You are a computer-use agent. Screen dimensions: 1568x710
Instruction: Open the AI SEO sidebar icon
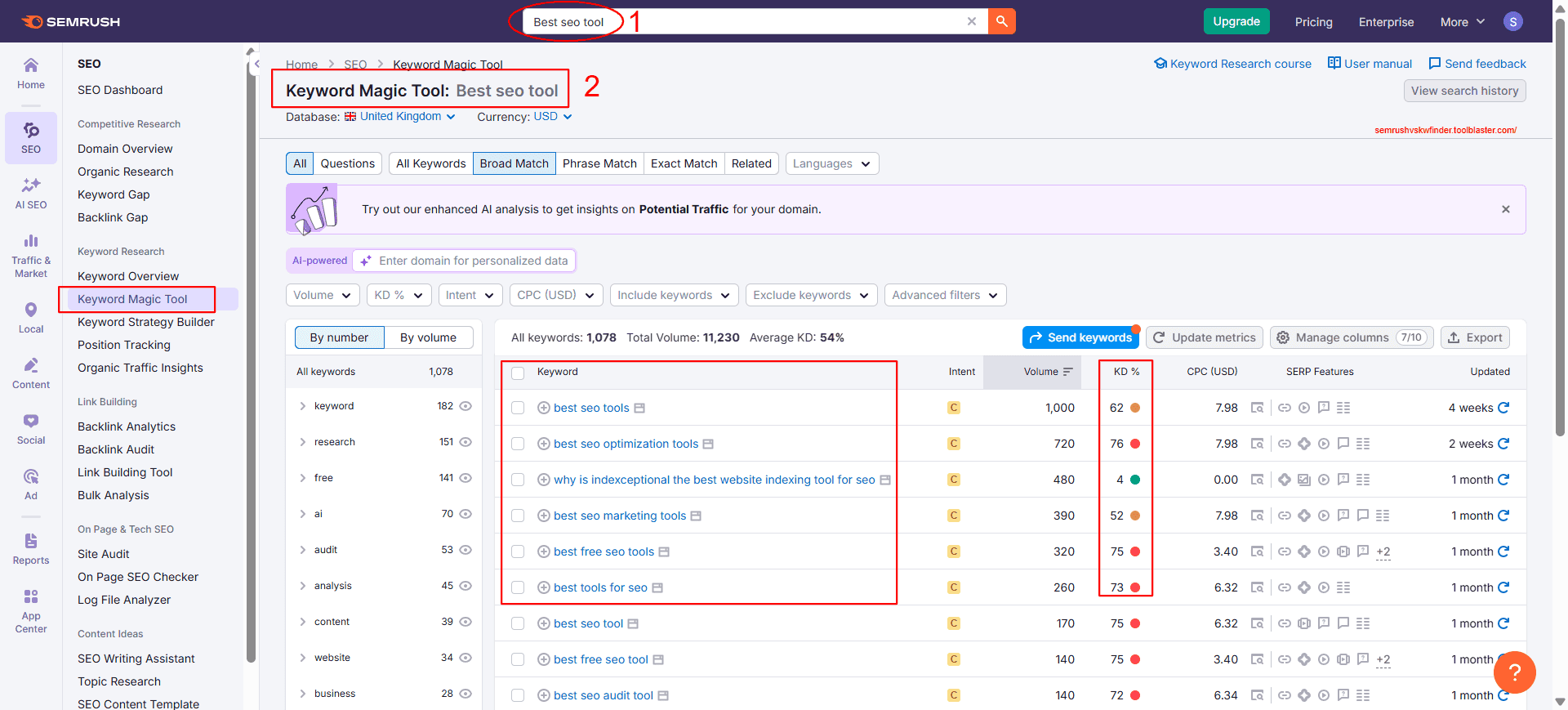click(31, 194)
